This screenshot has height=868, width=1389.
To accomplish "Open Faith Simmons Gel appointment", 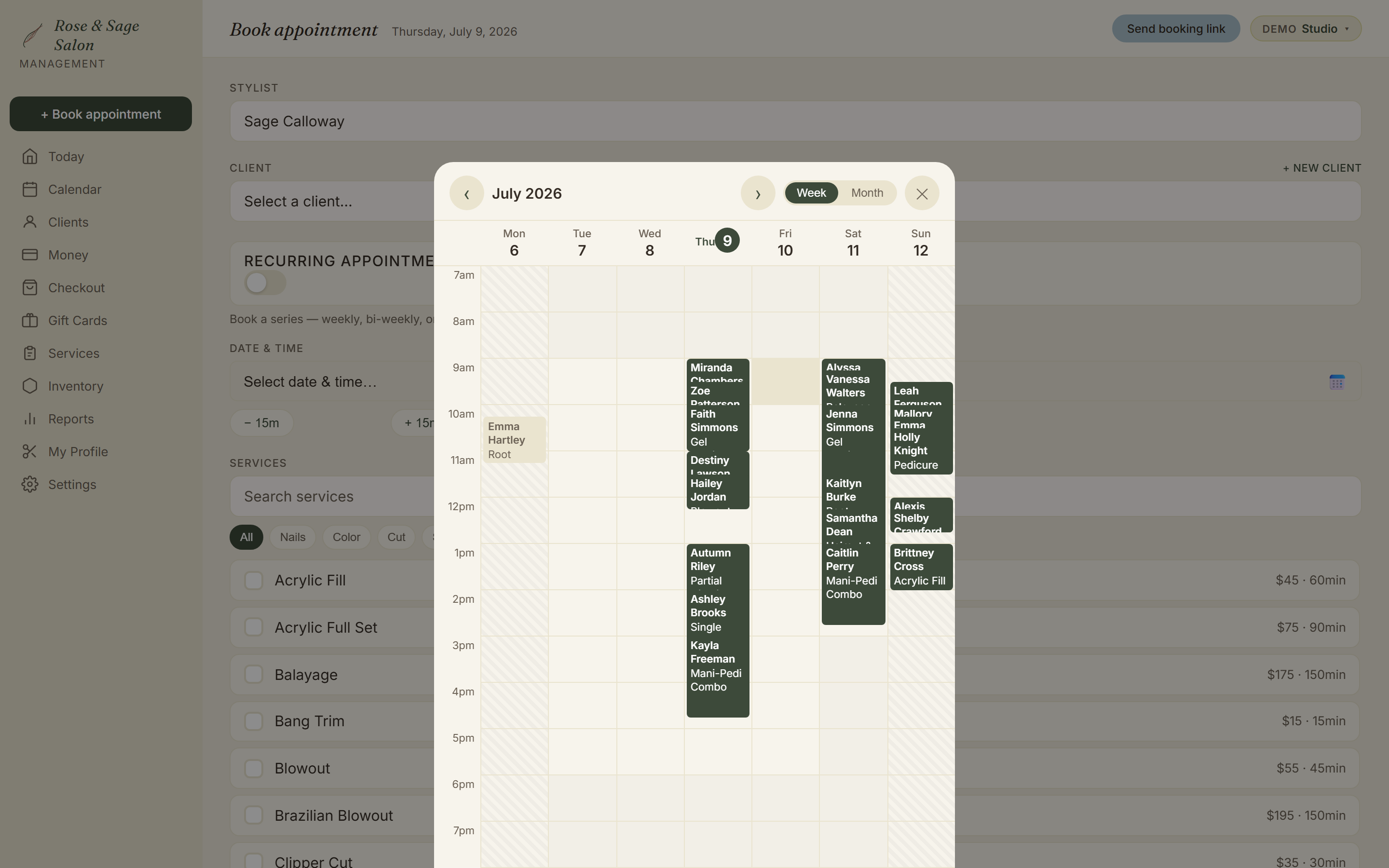I will [x=718, y=428].
